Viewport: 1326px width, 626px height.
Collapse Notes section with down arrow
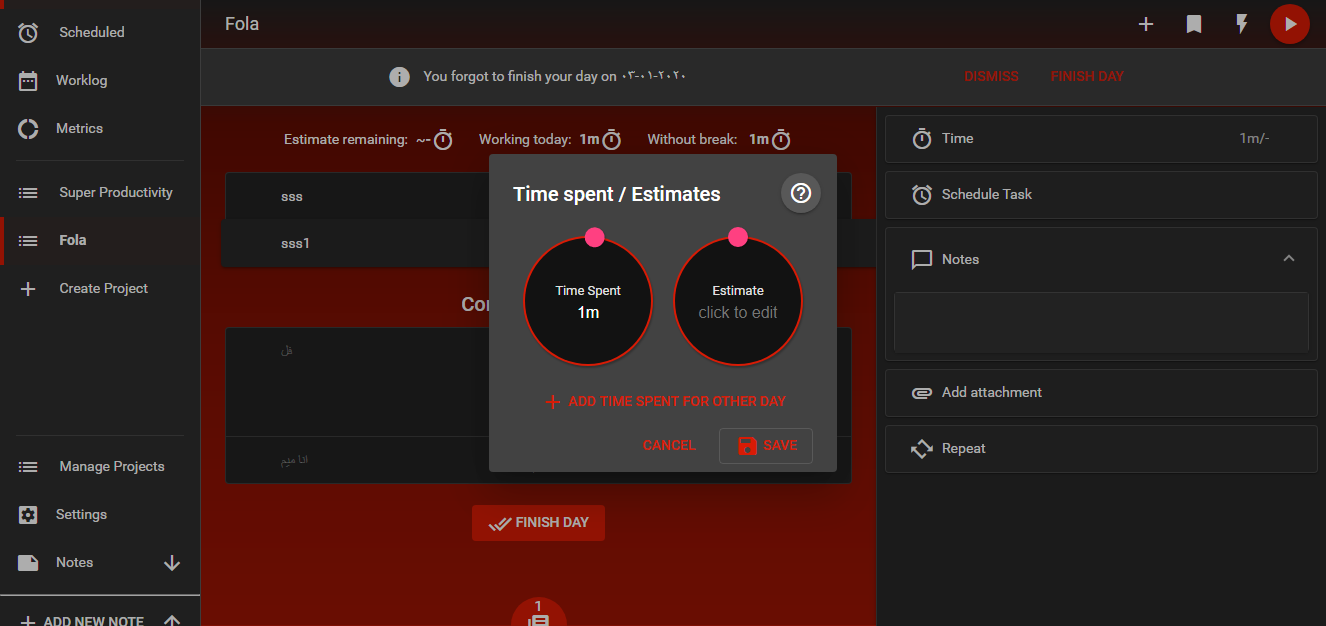[x=172, y=563]
